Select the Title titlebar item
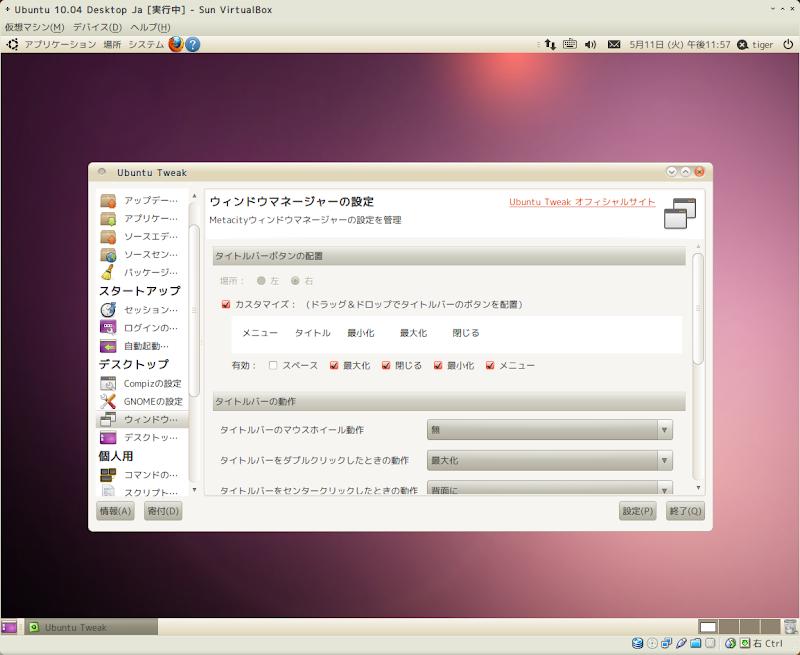This screenshot has width=800, height=655. click(x=313, y=333)
